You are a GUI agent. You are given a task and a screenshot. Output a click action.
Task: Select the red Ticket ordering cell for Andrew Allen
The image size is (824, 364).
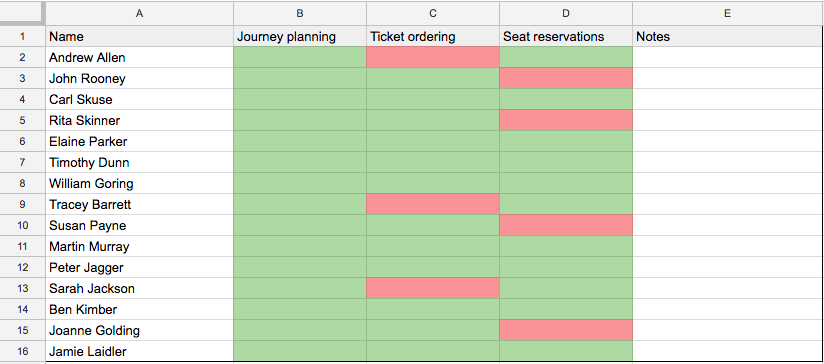(x=433, y=57)
